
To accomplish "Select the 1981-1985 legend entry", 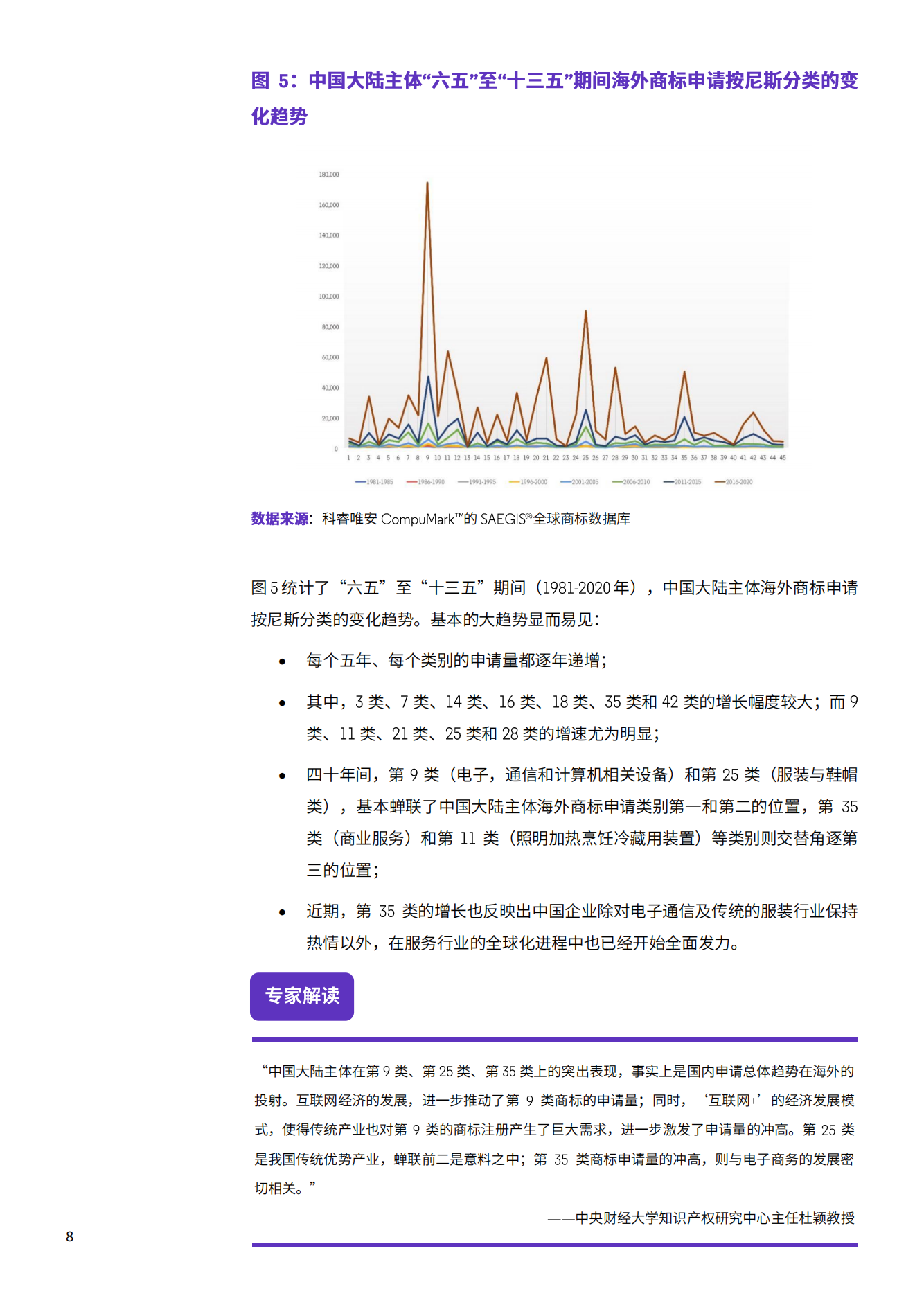I will pyautogui.click(x=374, y=482).
